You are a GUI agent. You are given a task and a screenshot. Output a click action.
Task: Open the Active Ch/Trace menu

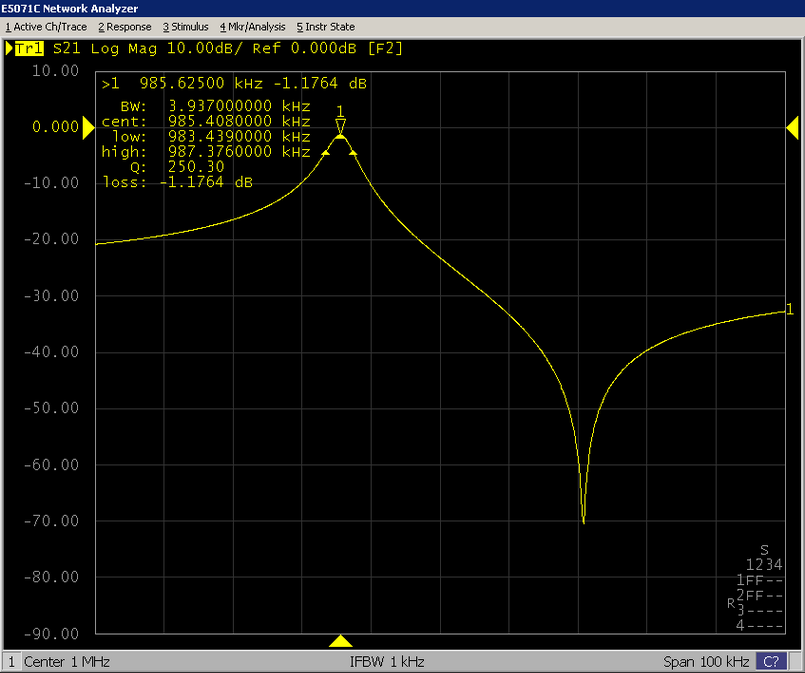[x=45, y=27]
